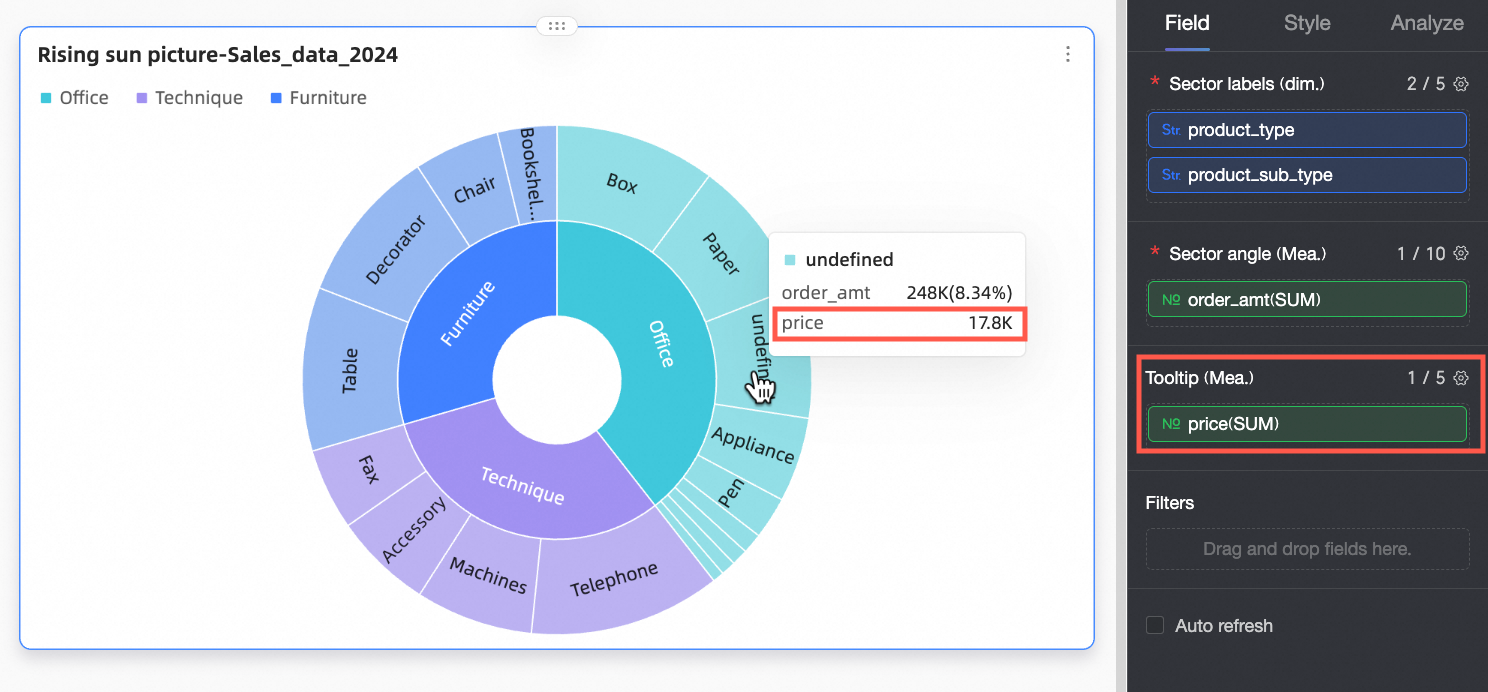Image resolution: width=1488 pixels, height=692 pixels.
Task: Switch to the Field tab
Action: click(1187, 23)
